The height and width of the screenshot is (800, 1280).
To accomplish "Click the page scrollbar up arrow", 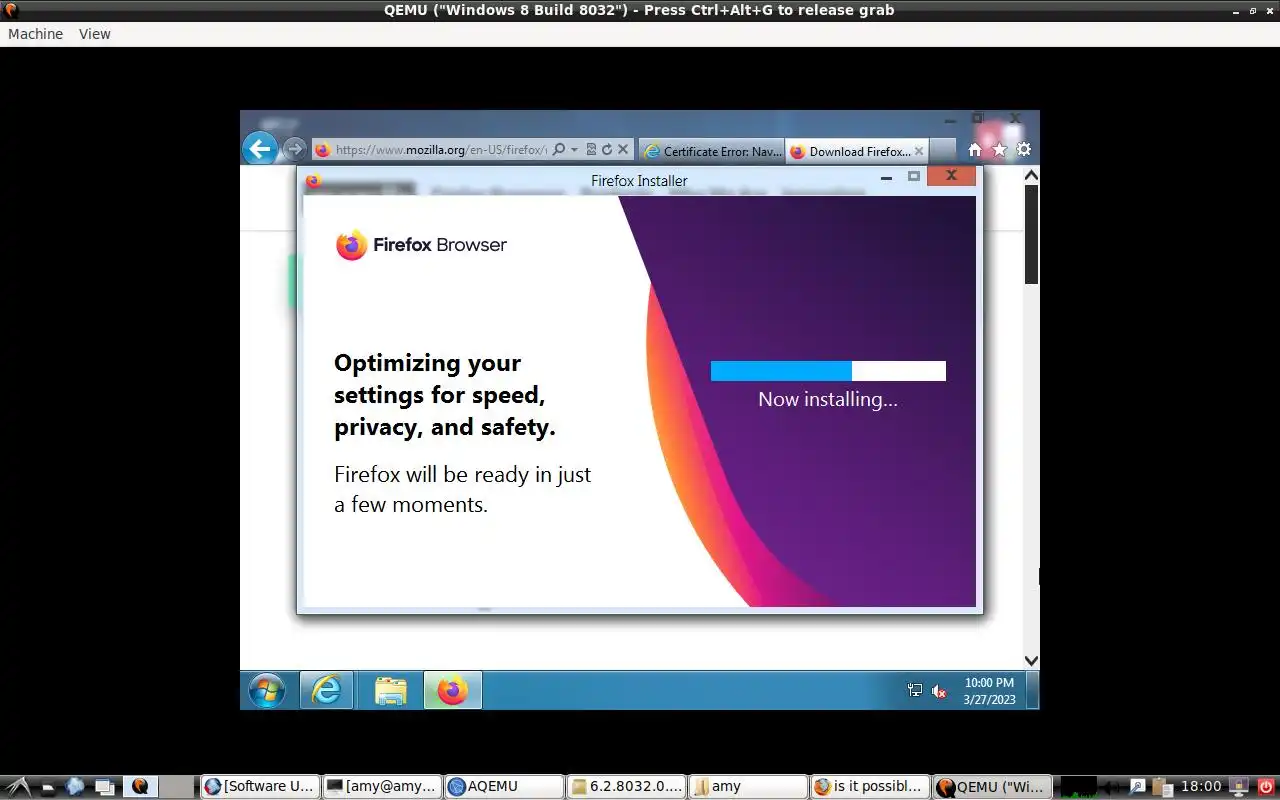I will coord(1031,176).
